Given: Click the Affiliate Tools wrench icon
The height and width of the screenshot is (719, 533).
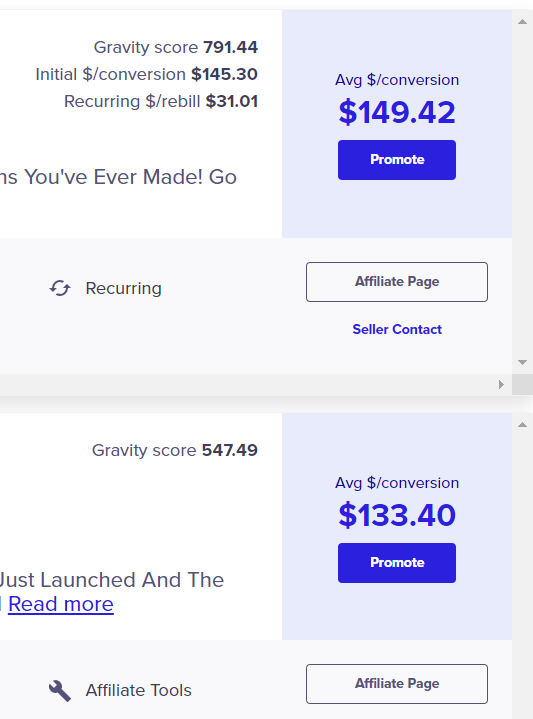Looking at the screenshot, I should click(x=60, y=691).
